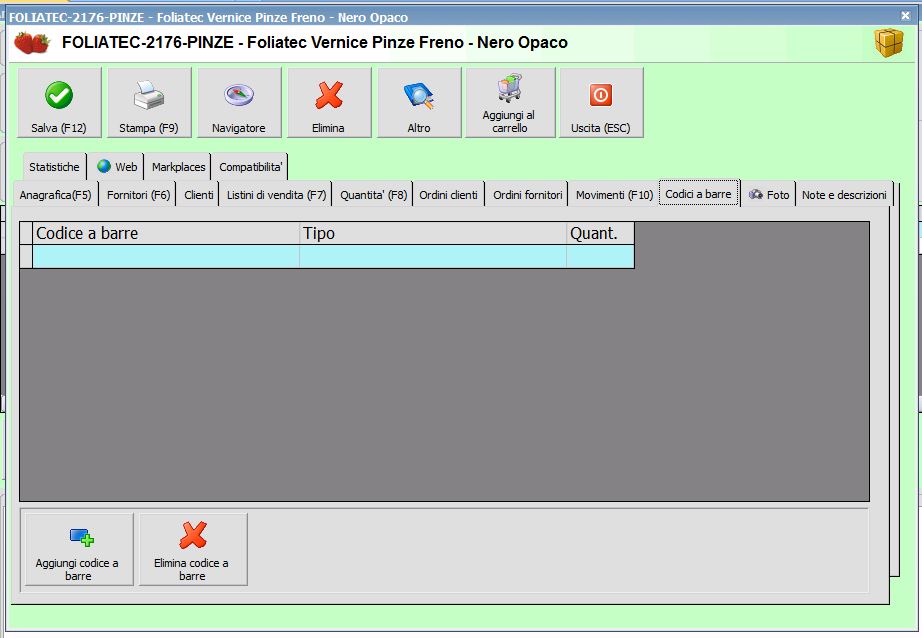Open the Web tab
Screen dimensions: 922x638
(117, 167)
